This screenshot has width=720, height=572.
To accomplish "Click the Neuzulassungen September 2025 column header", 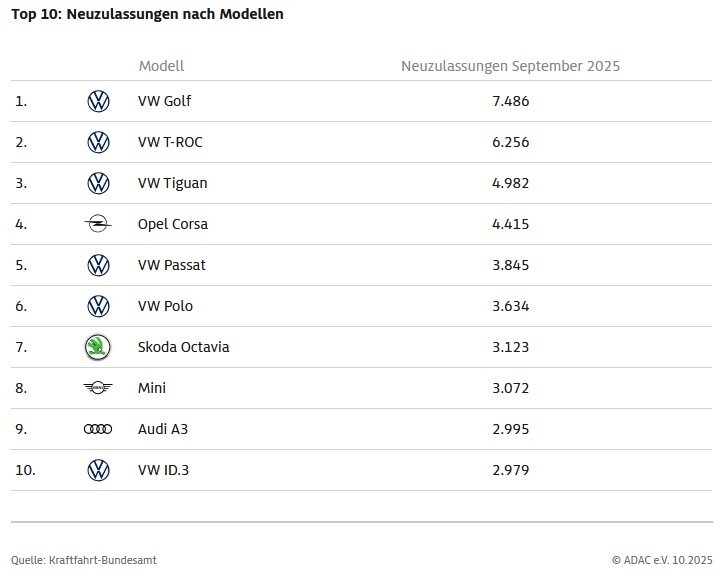I will coord(510,66).
